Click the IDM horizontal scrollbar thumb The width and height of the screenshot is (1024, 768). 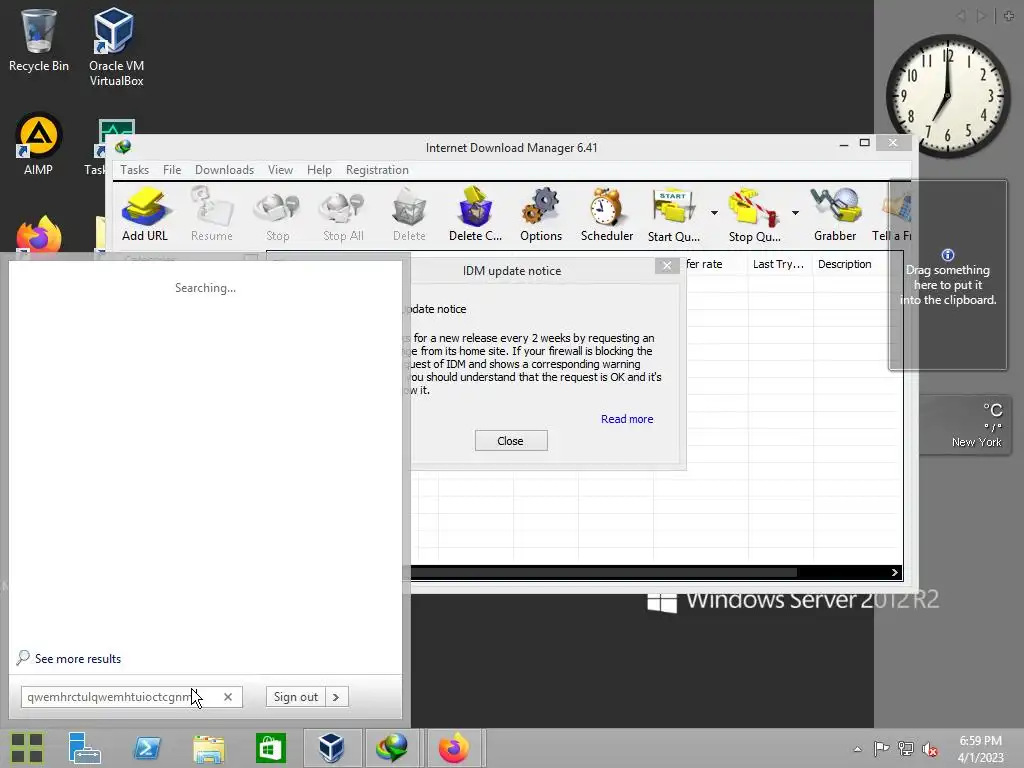pos(603,573)
